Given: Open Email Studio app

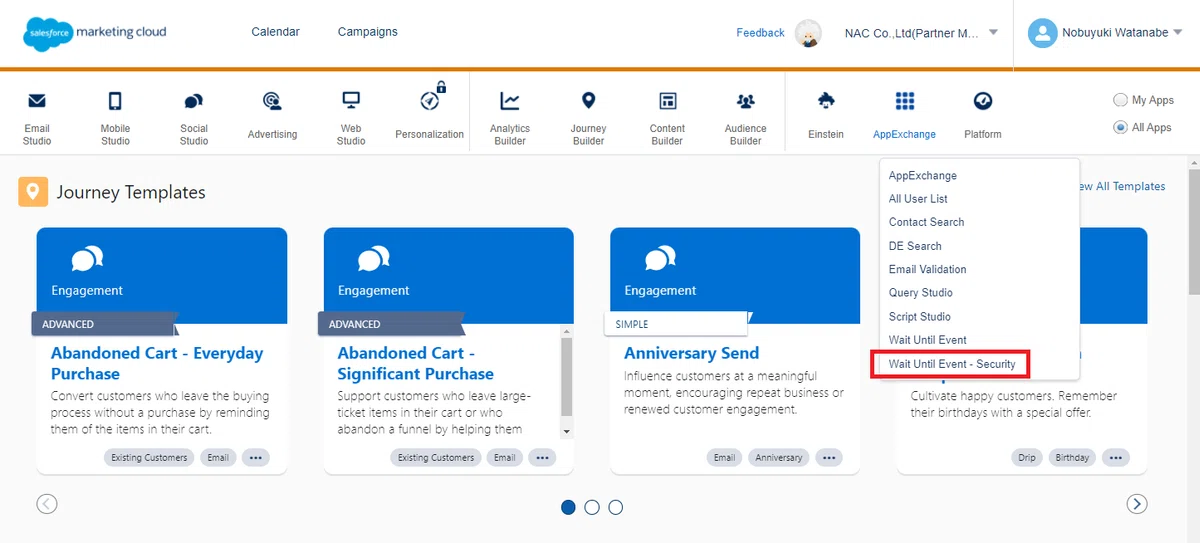Looking at the screenshot, I should point(37,117).
